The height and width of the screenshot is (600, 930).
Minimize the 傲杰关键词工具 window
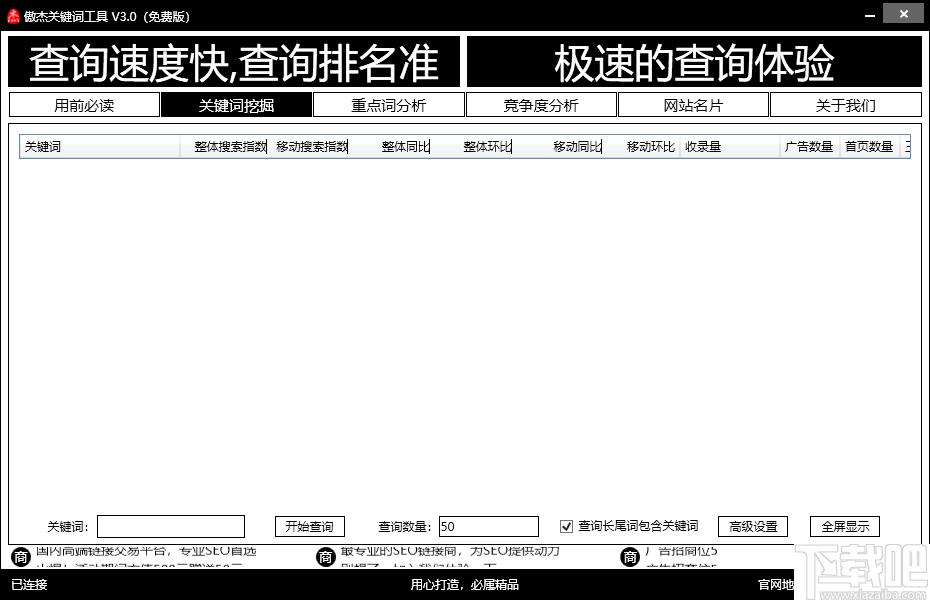(870, 16)
